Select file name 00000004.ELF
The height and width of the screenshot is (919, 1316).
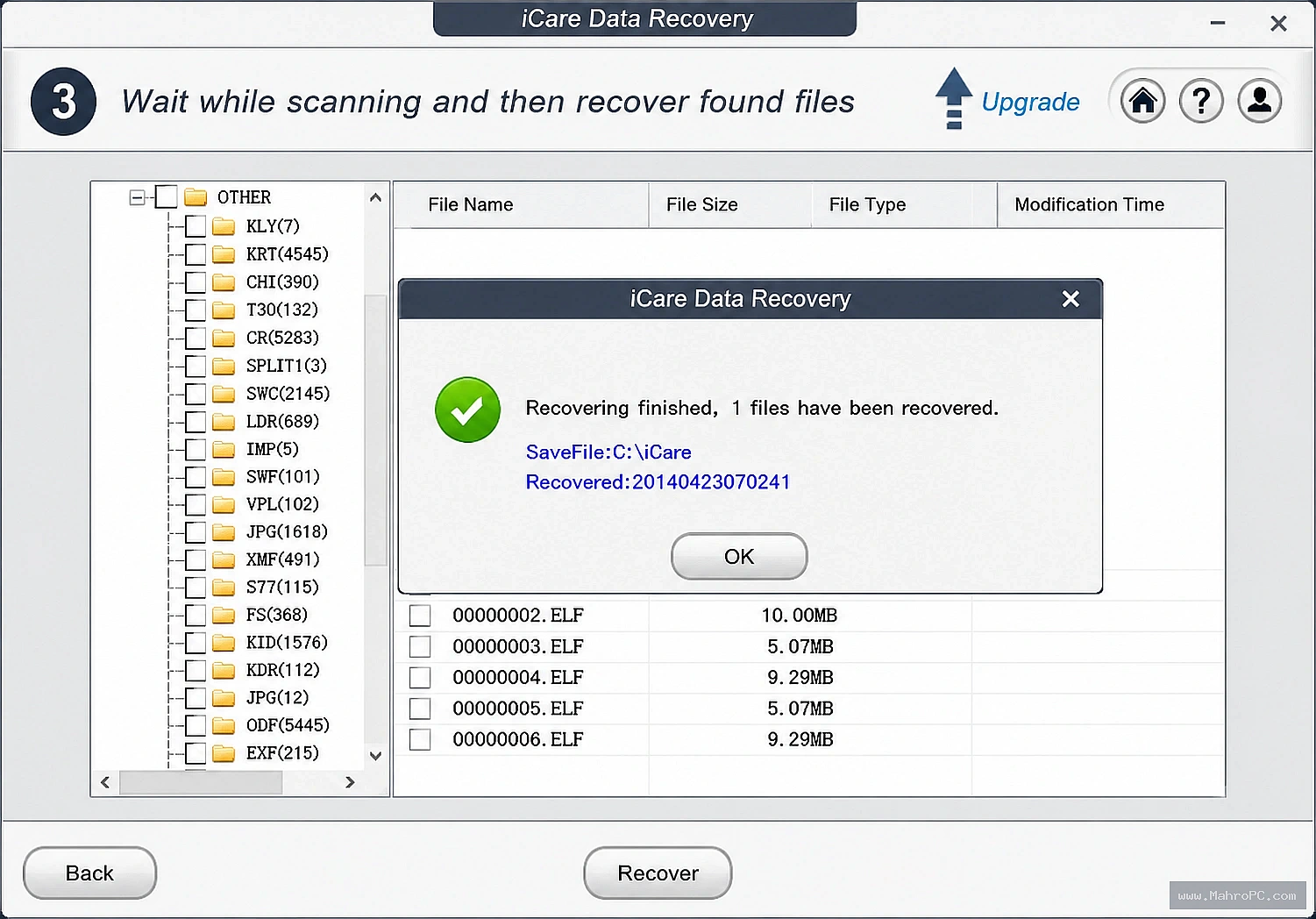click(x=518, y=678)
